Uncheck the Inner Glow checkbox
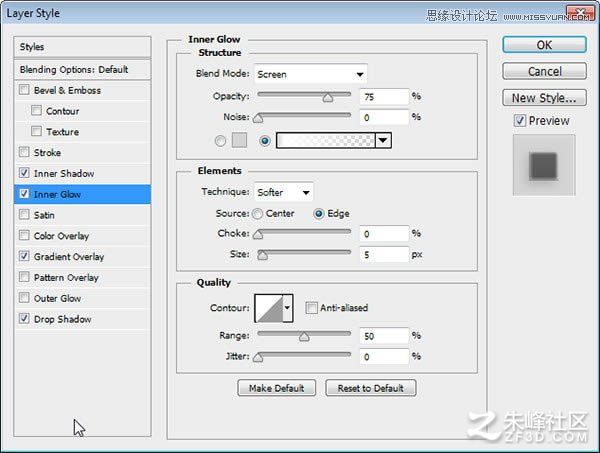 24,194
